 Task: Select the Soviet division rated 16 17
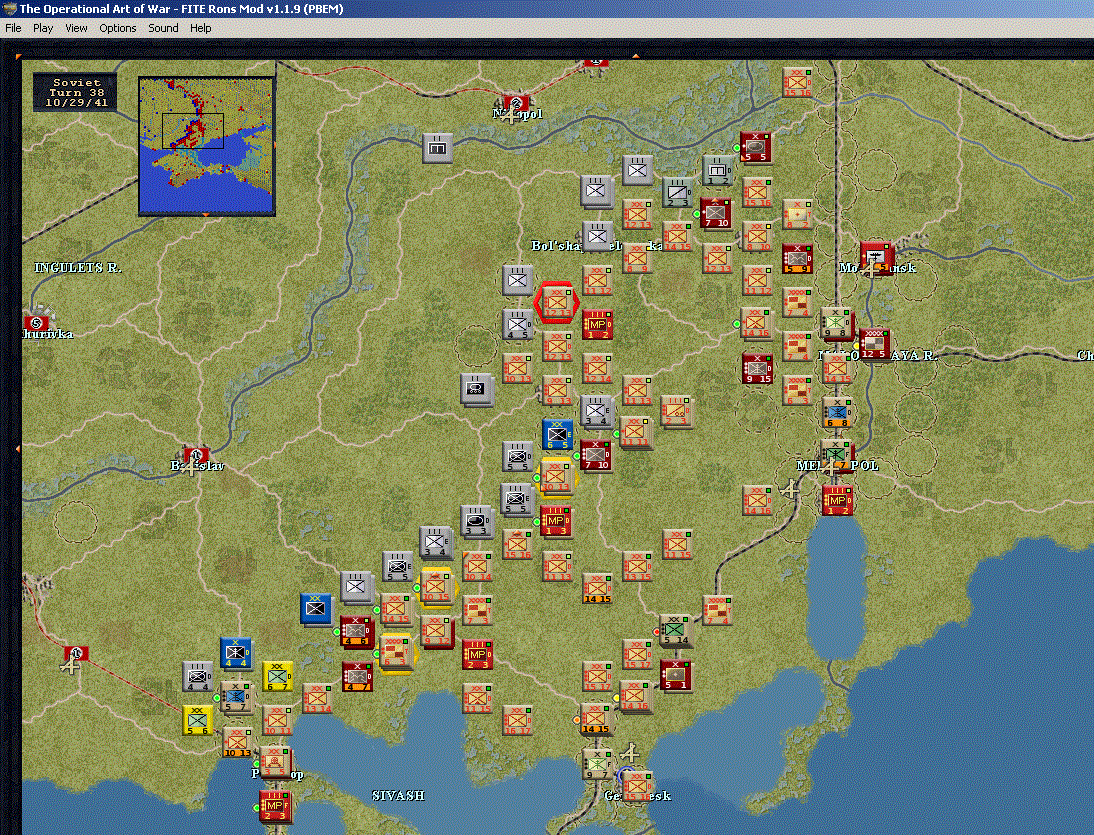click(x=517, y=721)
